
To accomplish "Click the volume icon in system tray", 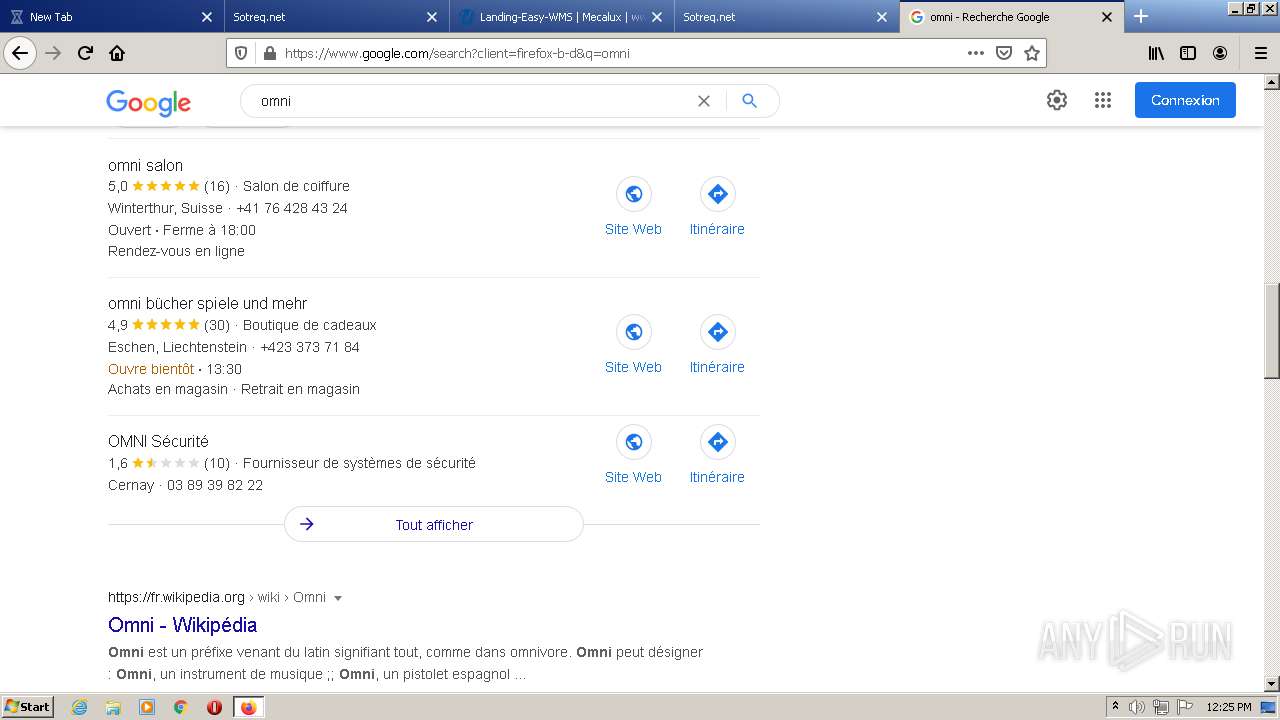I will pyautogui.click(x=1137, y=707).
